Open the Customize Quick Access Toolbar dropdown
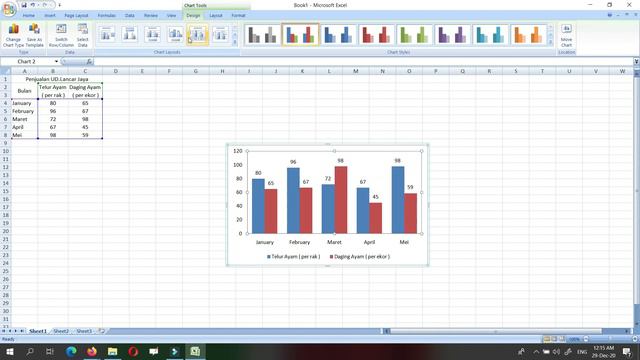Viewport: 640px width, 360px height. coord(60,5)
